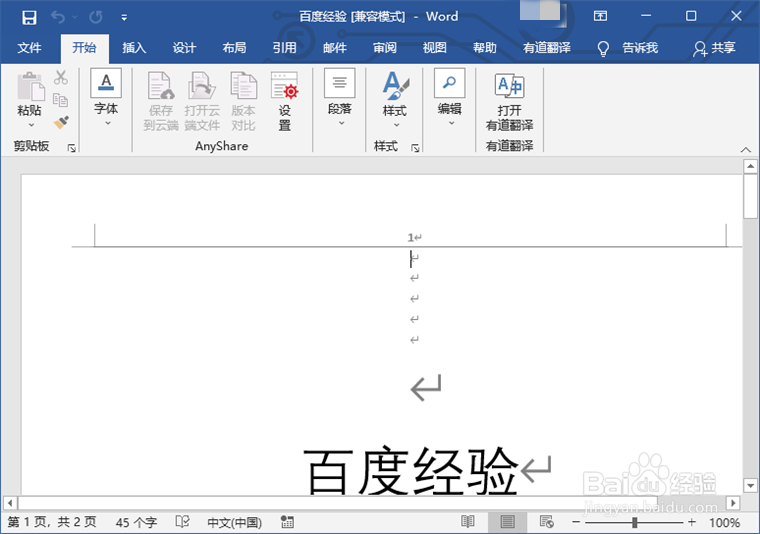Screen dimensions: 760x534
Task: Launch the 样式 pane dialog launcher
Action: pos(415,148)
